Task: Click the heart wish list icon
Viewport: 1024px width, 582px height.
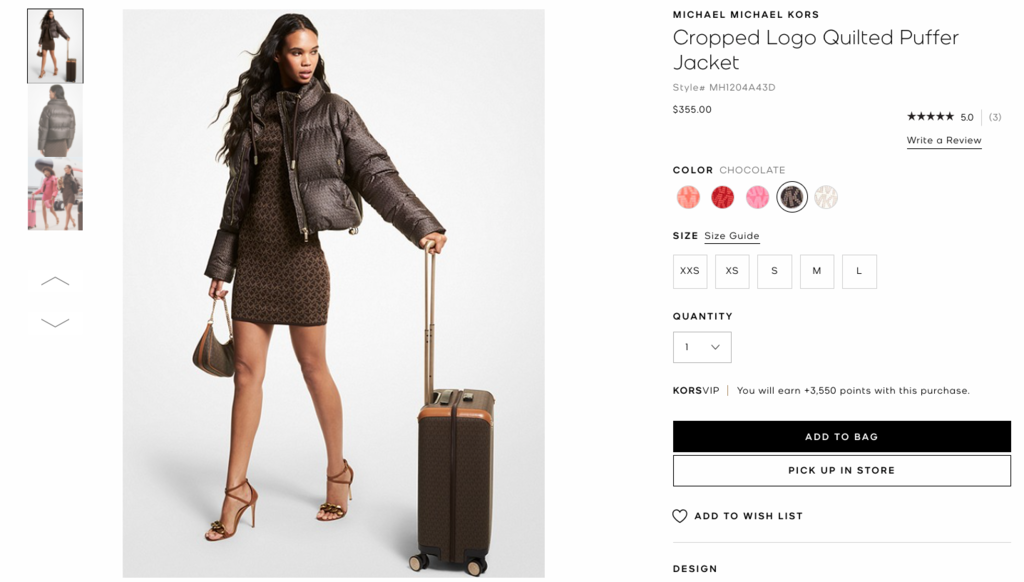Action: (x=679, y=516)
